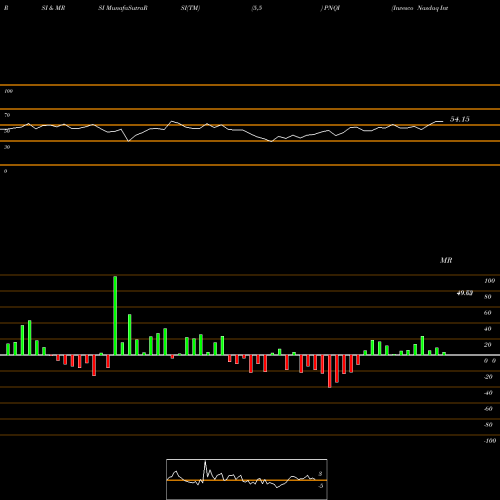Click the MR axis label -100

point(490,441)
